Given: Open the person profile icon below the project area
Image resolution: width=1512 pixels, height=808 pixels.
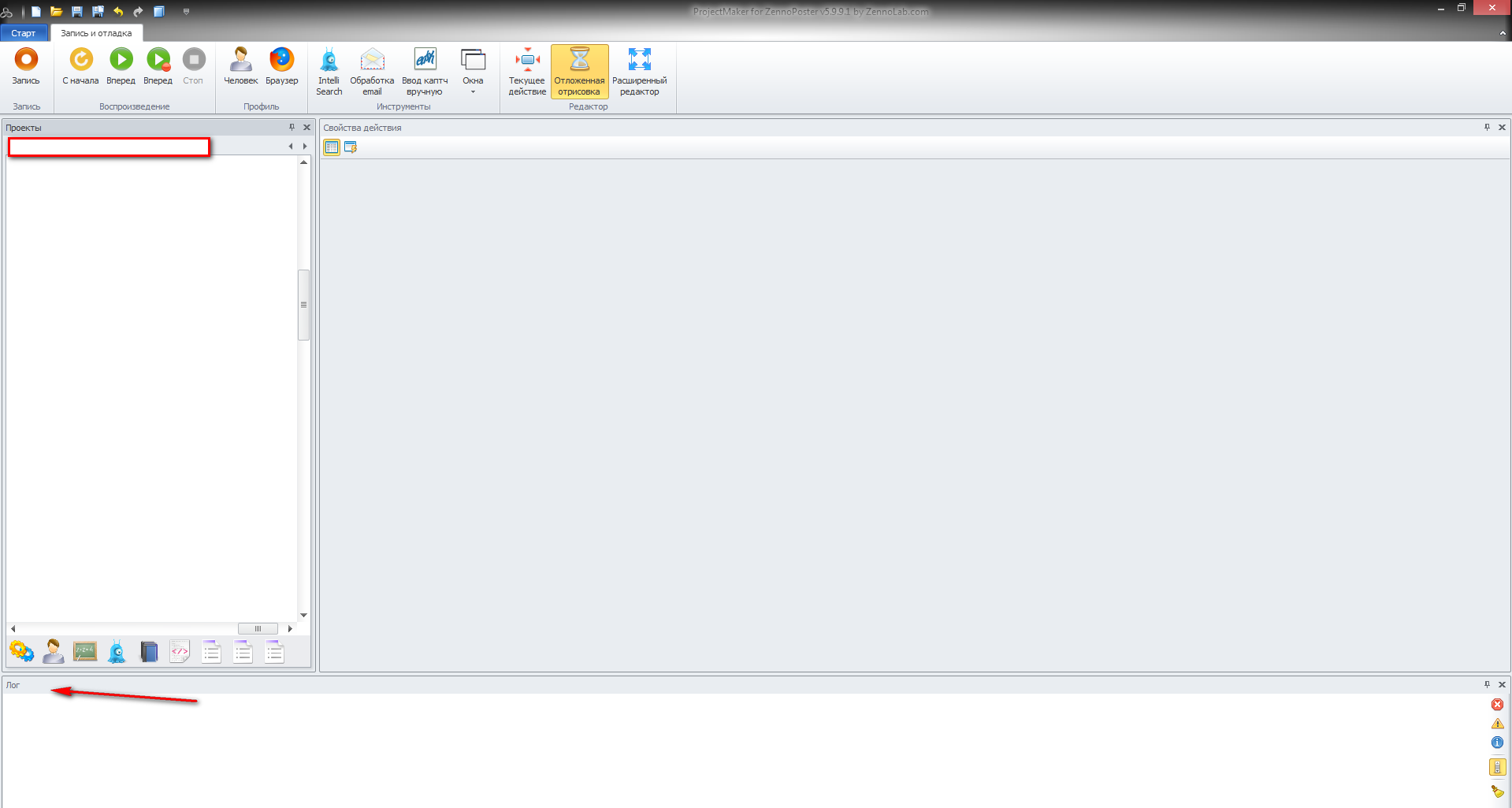Looking at the screenshot, I should [54, 651].
